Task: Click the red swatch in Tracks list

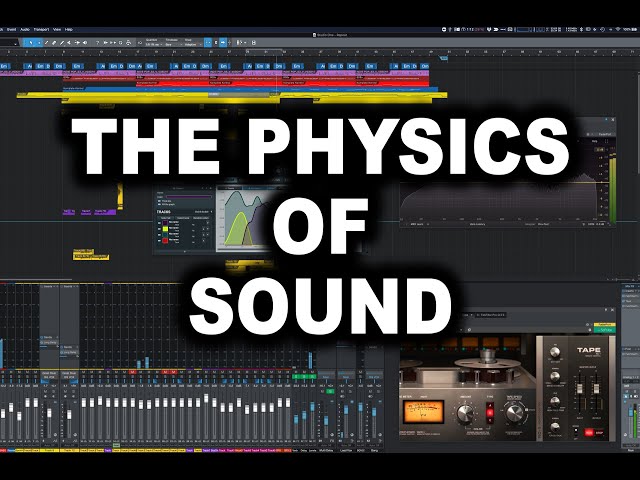Action: click(x=165, y=240)
